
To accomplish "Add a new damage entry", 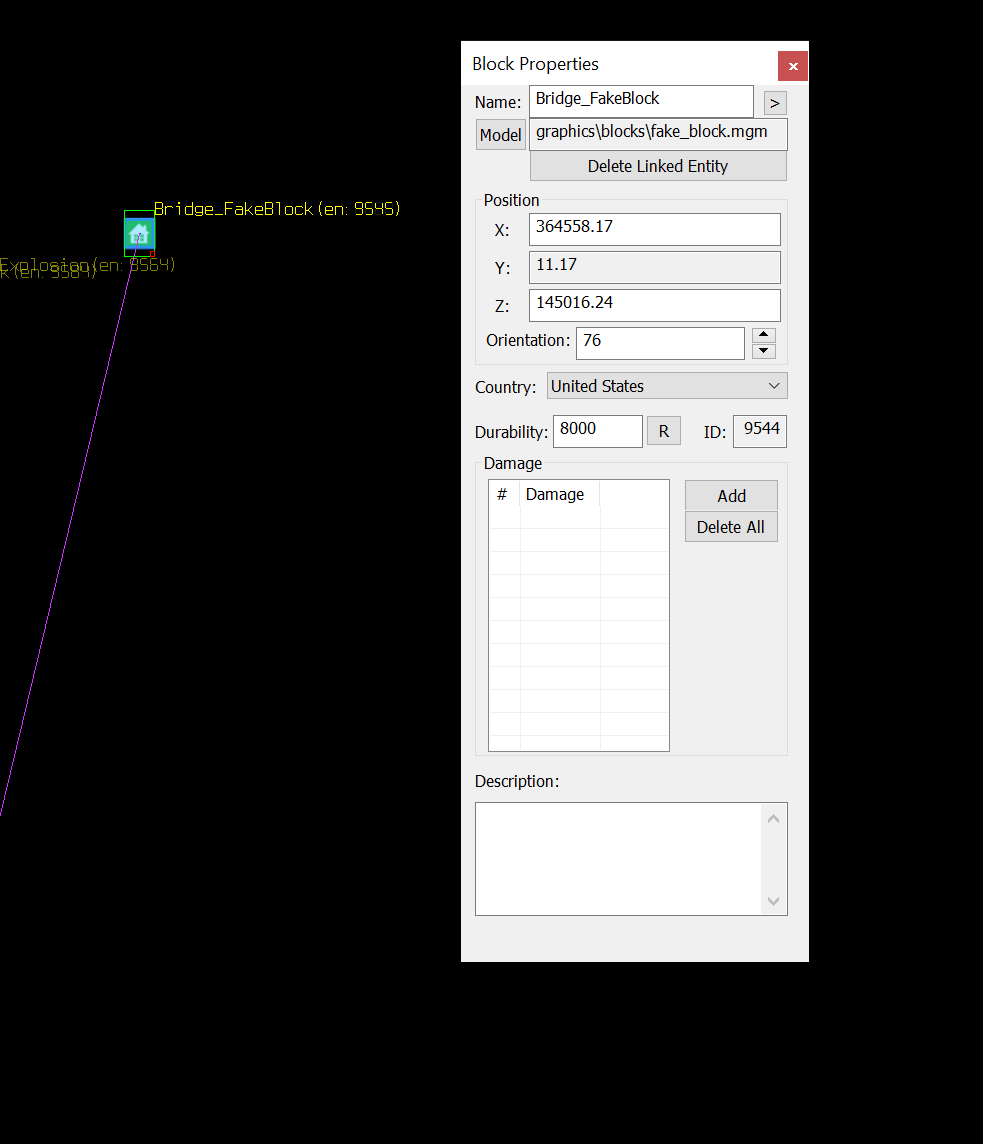I will (x=731, y=495).
